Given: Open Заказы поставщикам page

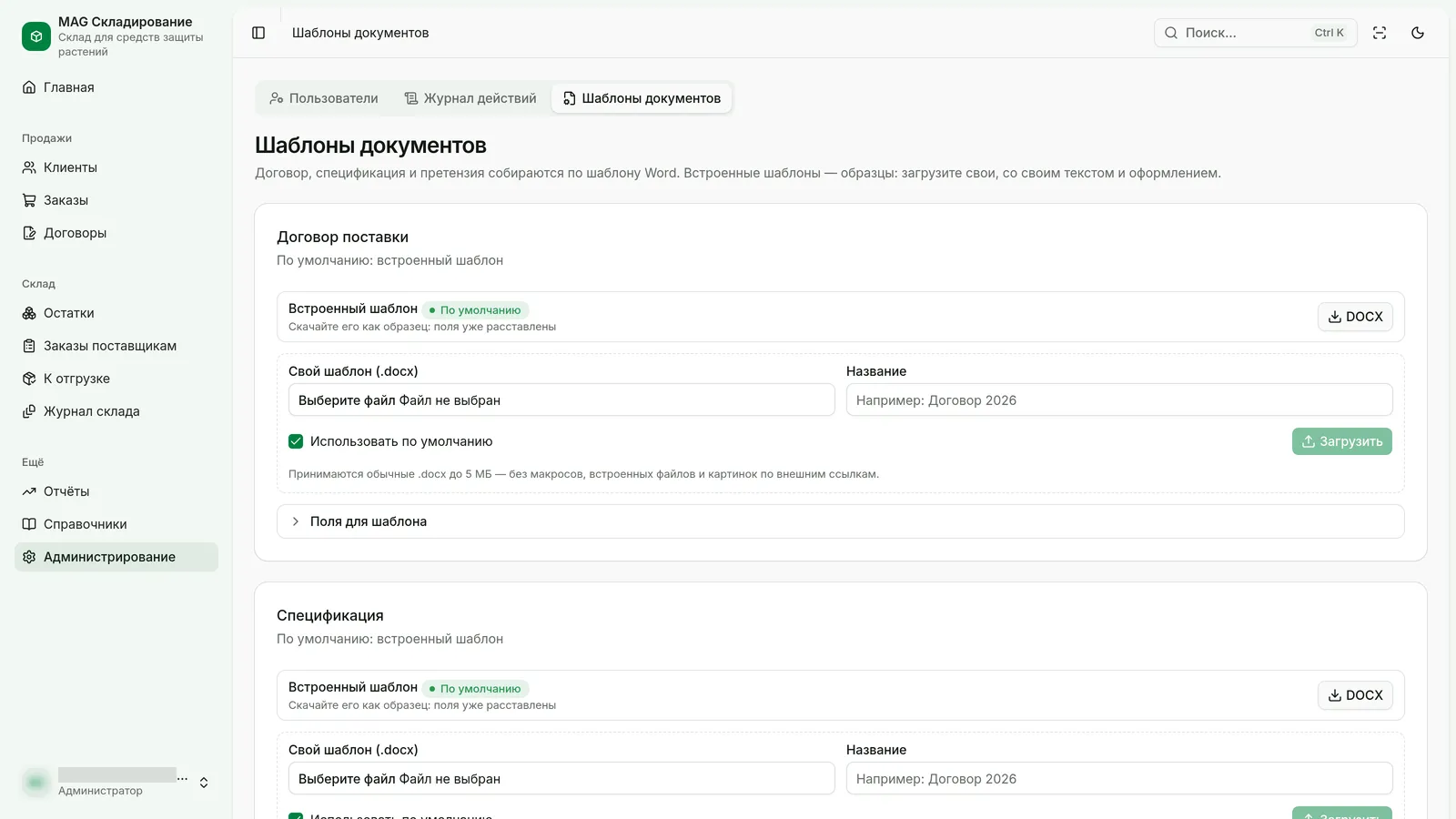Looking at the screenshot, I should click(x=116, y=346).
